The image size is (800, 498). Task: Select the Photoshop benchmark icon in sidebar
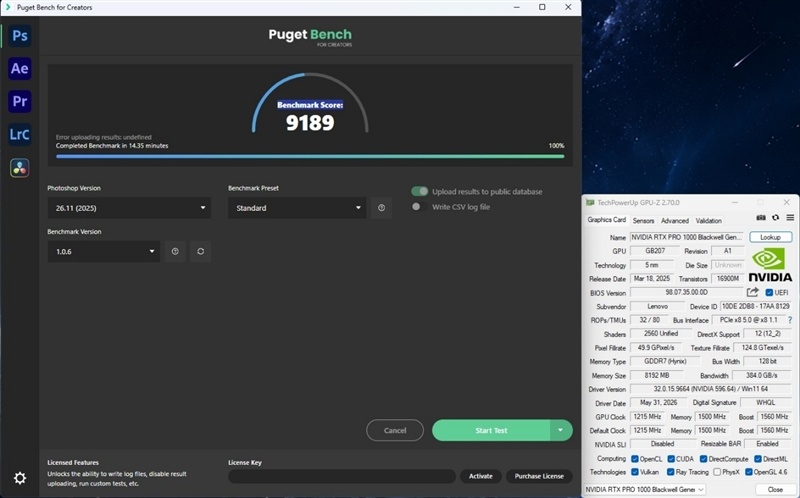click(x=19, y=36)
